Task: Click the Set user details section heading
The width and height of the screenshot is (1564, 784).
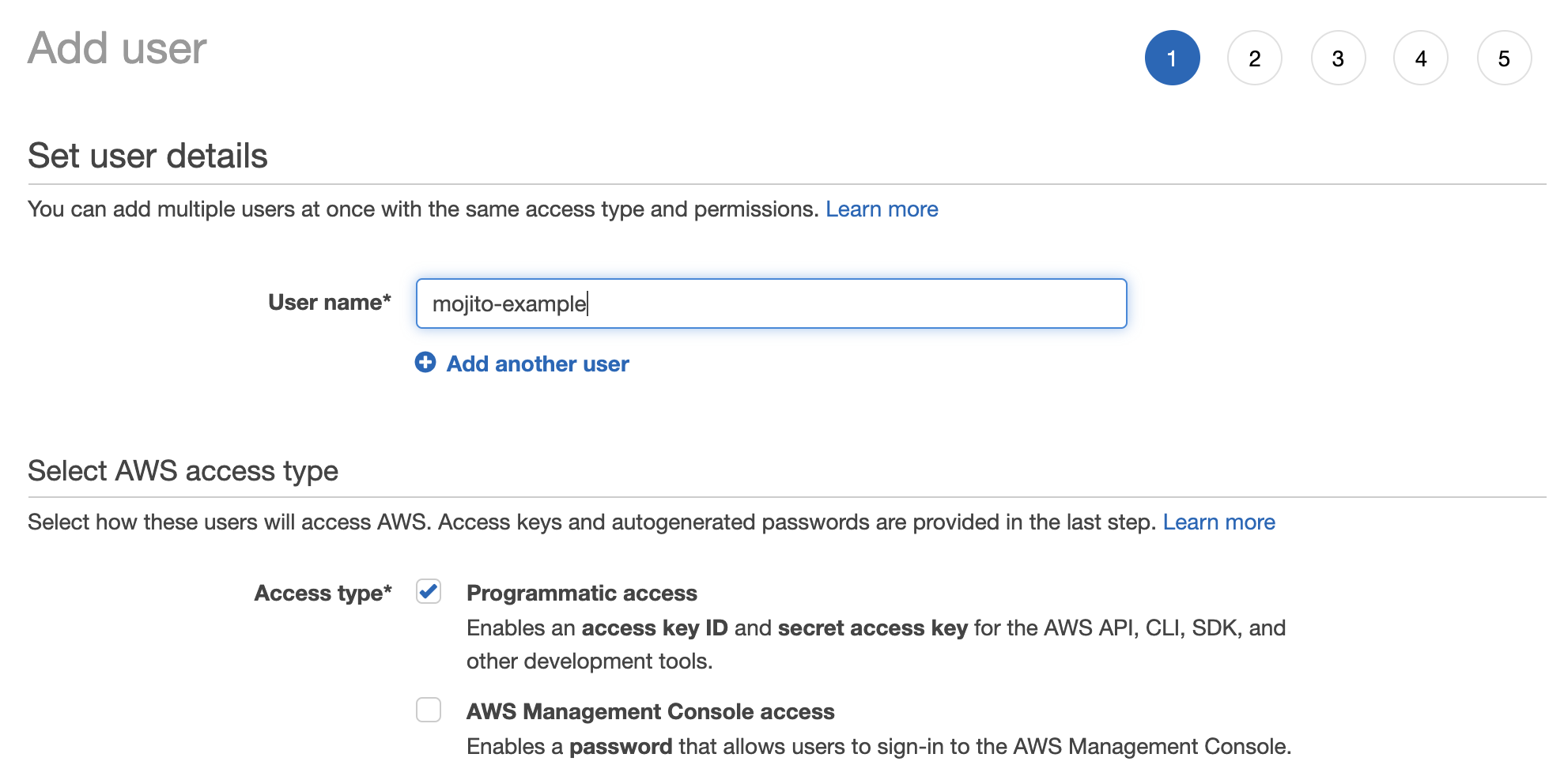Action: click(147, 156)
